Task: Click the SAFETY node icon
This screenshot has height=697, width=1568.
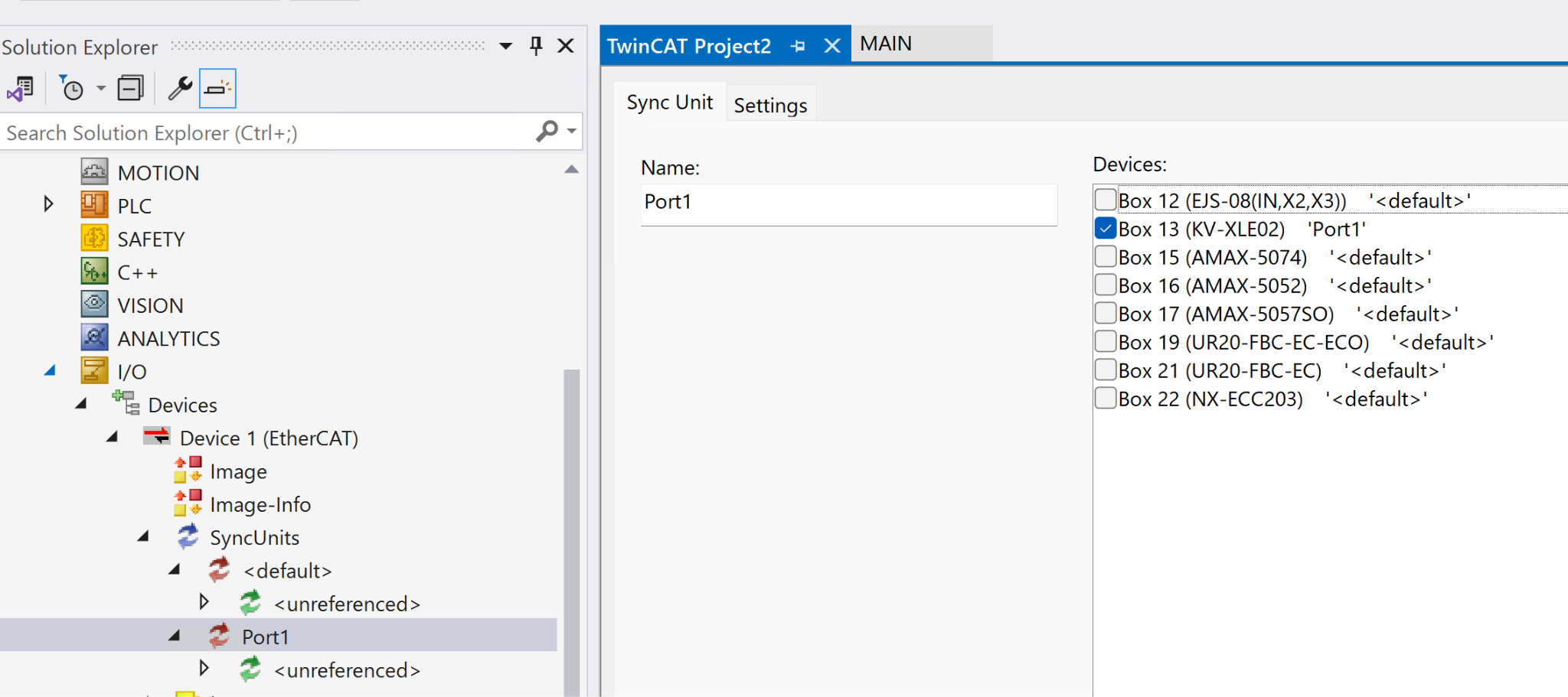Action: (94, 239)
